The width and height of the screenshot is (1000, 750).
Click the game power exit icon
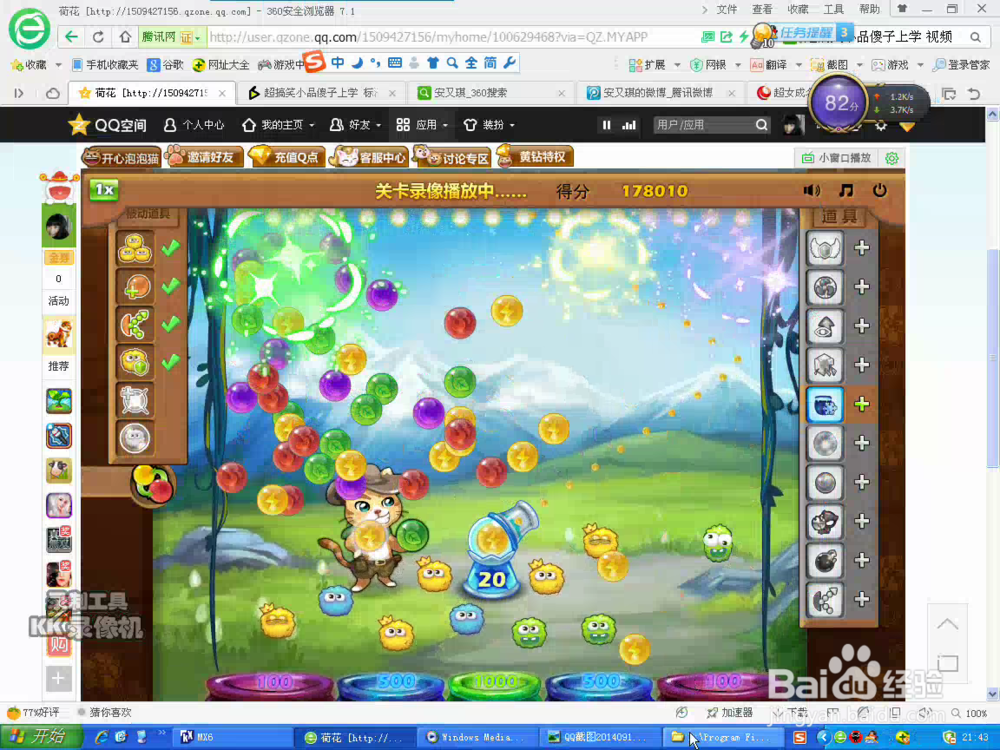(879, 190)
